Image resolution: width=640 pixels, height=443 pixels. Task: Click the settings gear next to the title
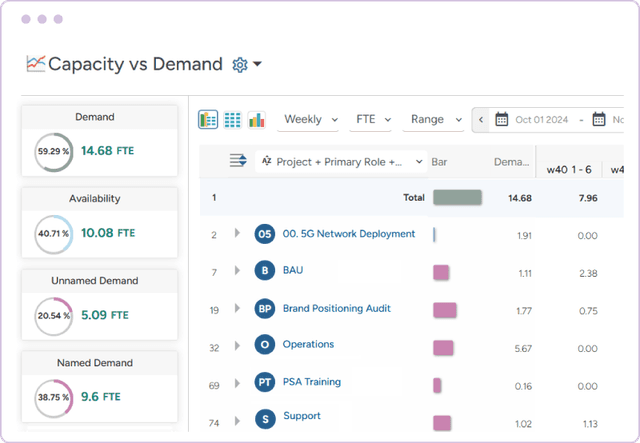point(240,65)
